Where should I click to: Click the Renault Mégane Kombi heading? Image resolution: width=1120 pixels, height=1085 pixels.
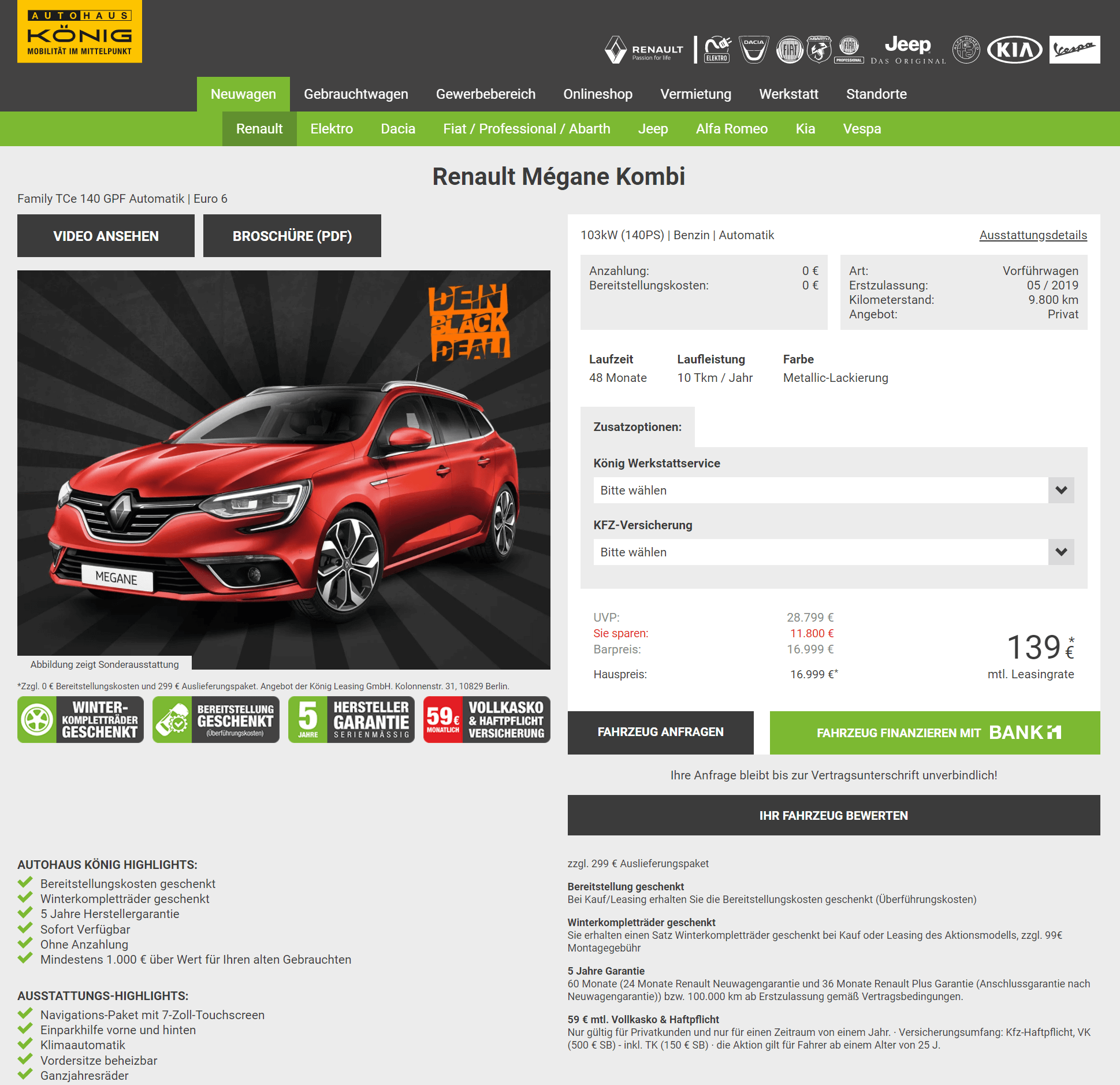click(559, 177)
